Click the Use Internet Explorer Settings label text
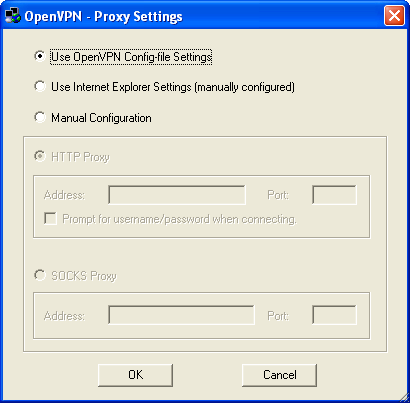The width and height of the screenshot is (410, 403). 173,87
